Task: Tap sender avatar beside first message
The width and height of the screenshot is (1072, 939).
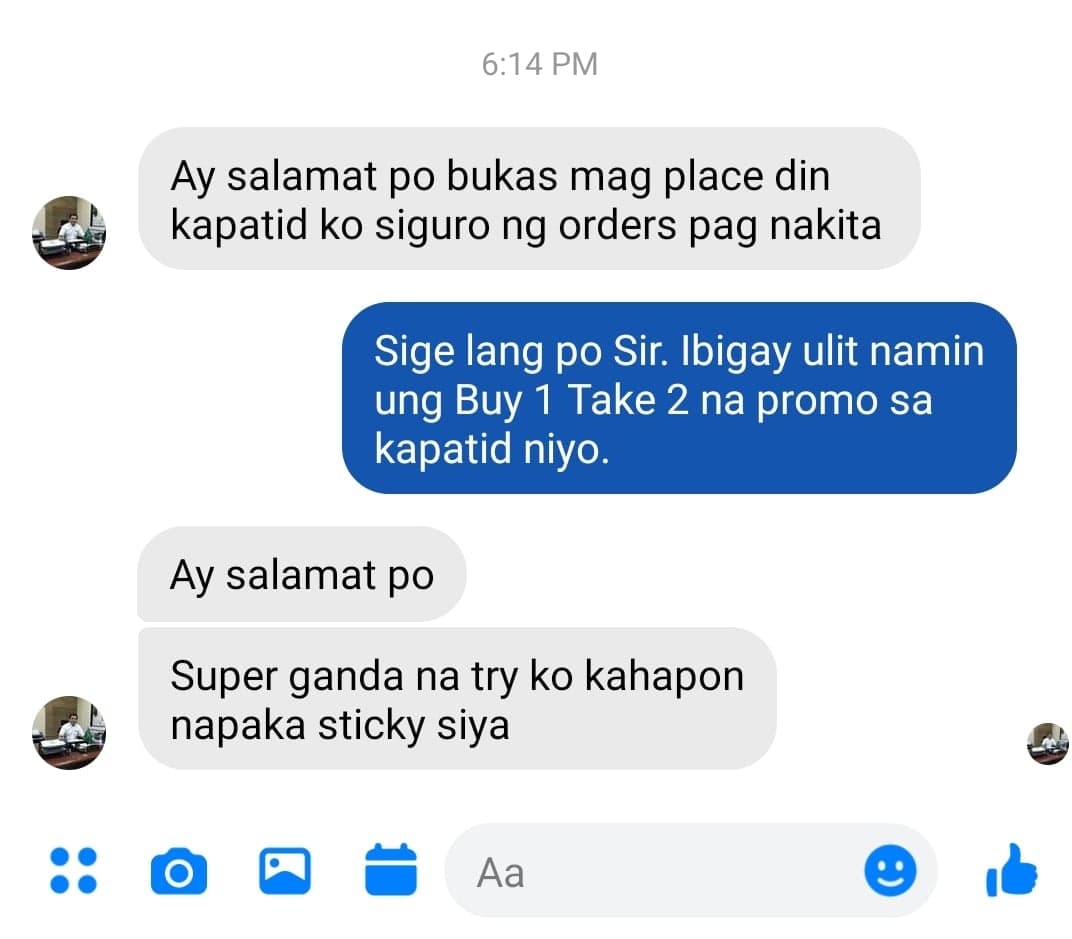Action: point(69,233)
